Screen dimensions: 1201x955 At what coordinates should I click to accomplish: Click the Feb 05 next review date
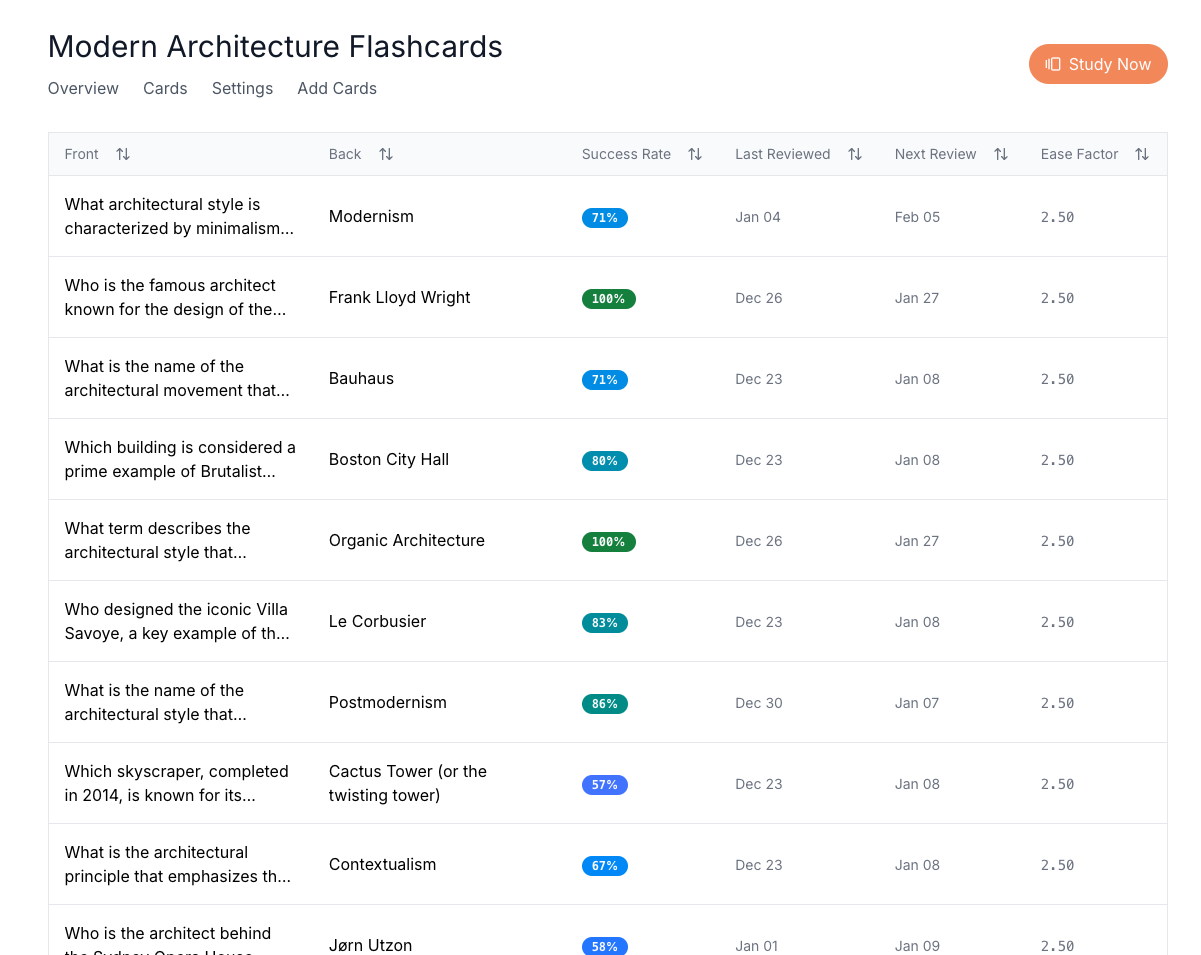click(917, 217)
